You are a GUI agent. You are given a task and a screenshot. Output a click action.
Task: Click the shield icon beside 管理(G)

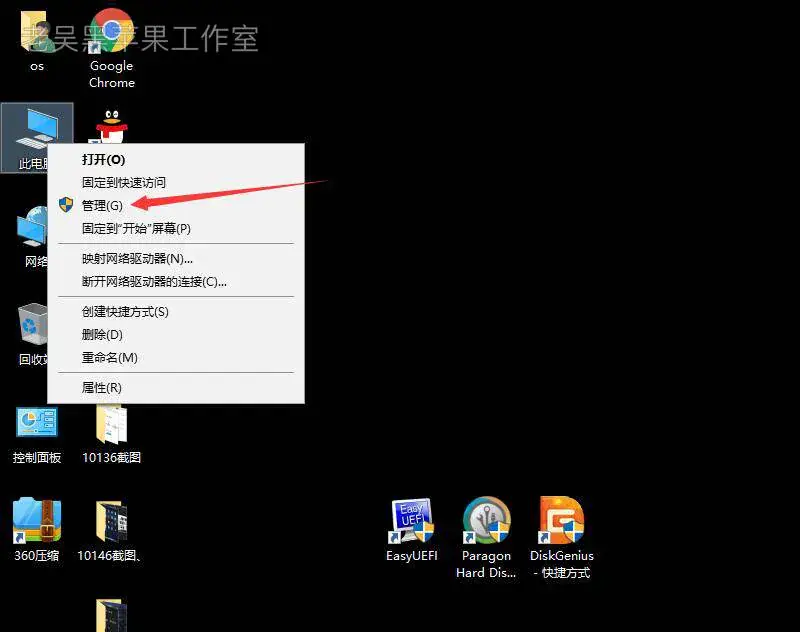coord(66,205)
